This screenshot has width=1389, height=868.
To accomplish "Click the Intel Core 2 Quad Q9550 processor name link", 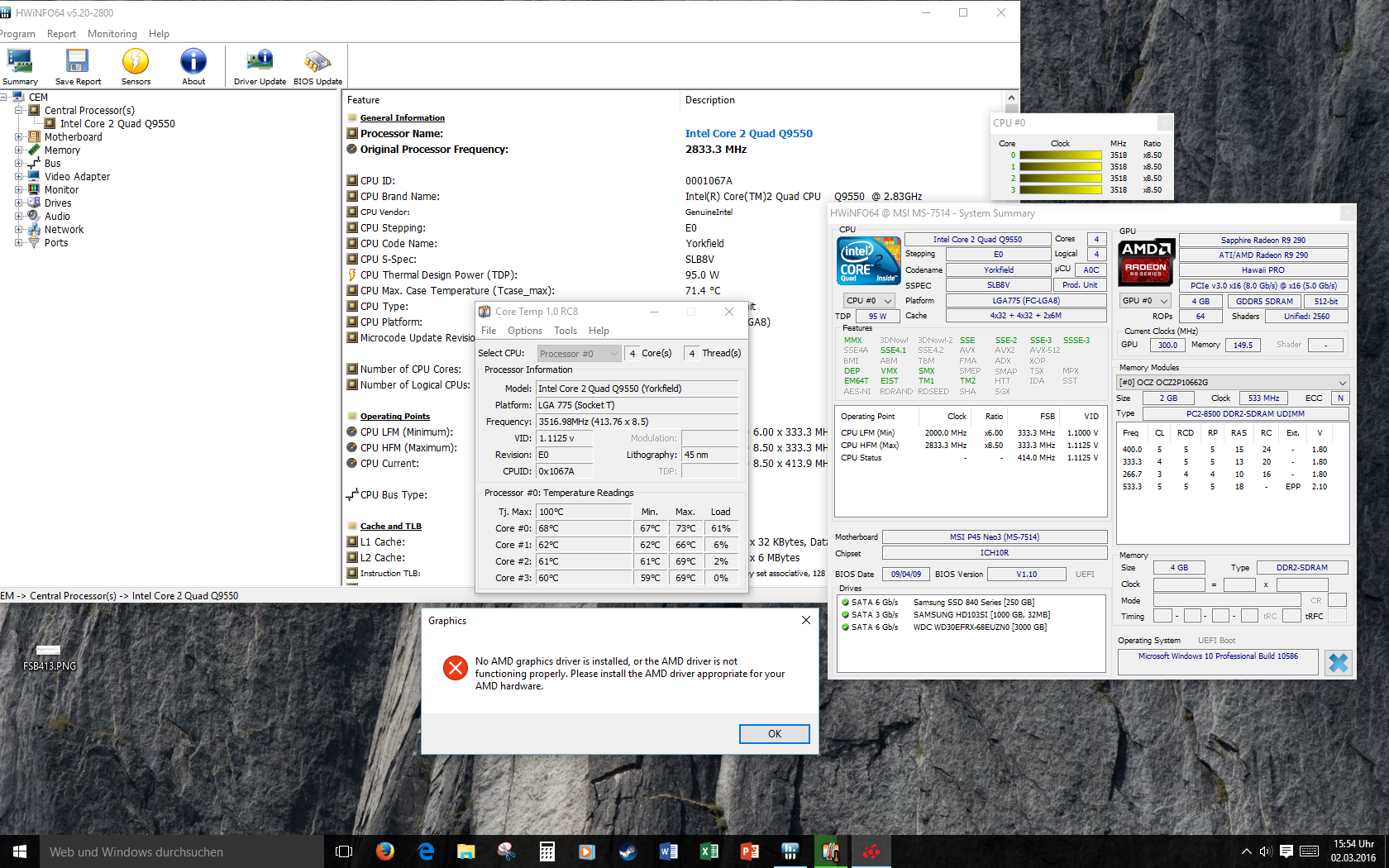I will pyautogui.click(x=749, y=133).
